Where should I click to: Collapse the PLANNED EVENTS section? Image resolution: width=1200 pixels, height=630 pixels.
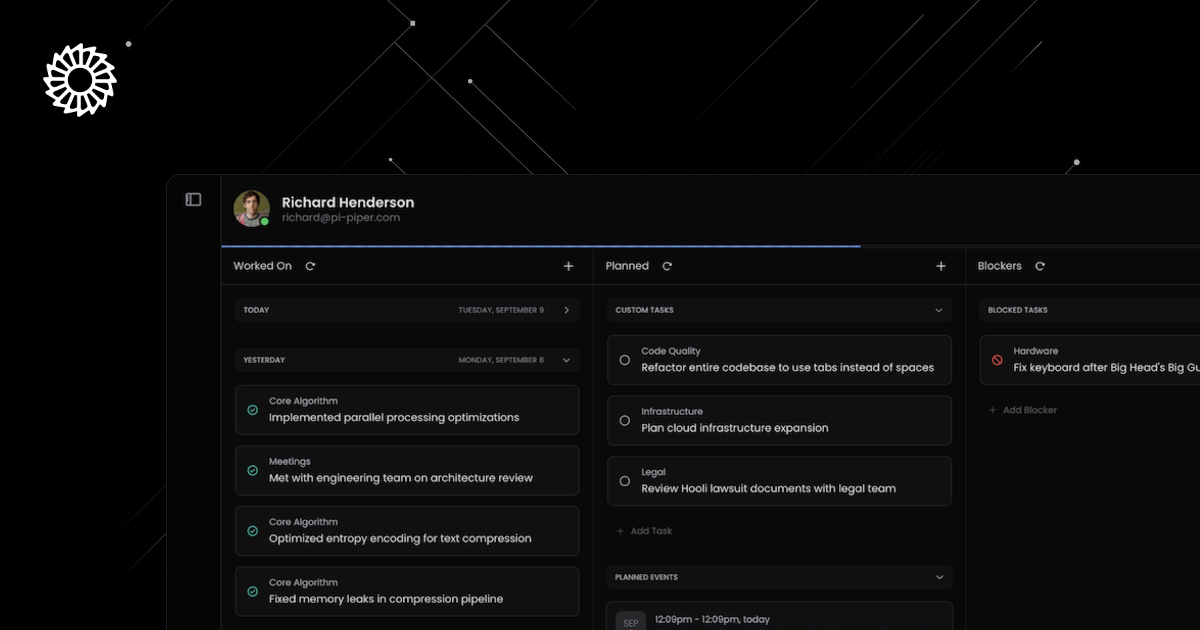coord(938,577)
